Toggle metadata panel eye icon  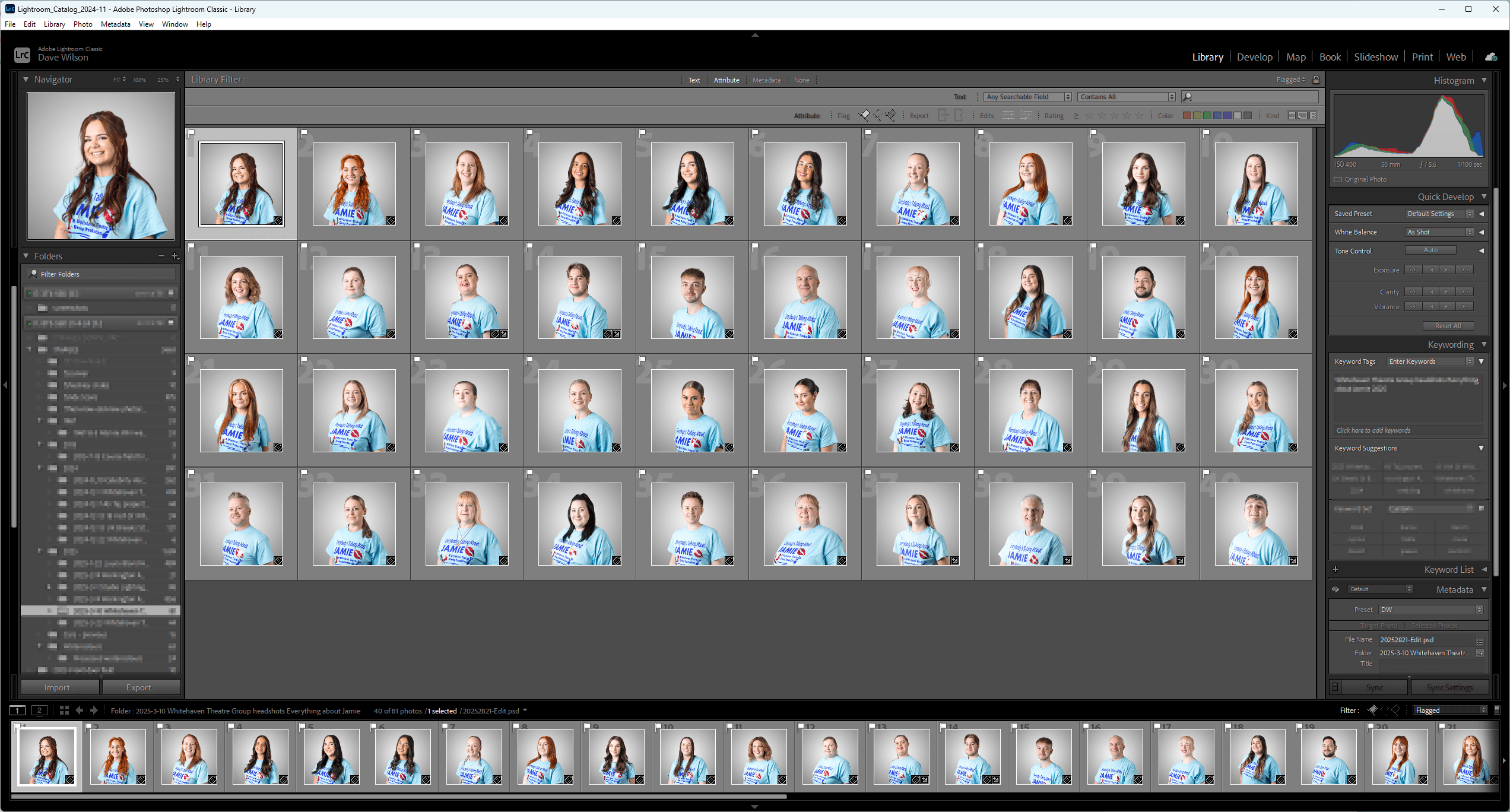tap(1335, 589)
